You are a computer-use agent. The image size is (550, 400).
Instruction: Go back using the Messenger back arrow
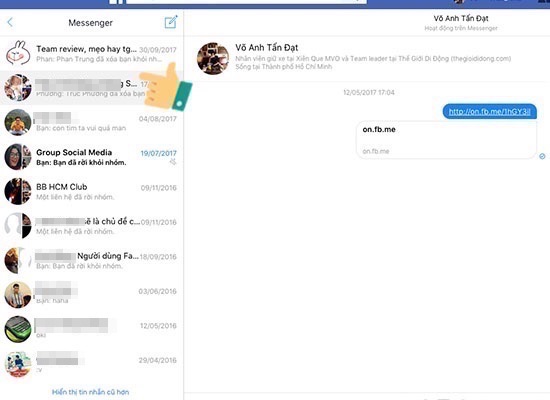pyautogui.click(x=10, y=22)
